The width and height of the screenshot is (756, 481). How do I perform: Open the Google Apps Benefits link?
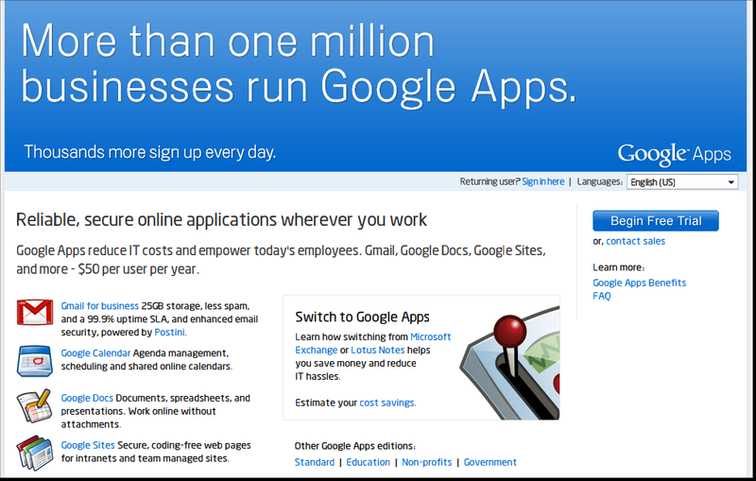[639, 283]
